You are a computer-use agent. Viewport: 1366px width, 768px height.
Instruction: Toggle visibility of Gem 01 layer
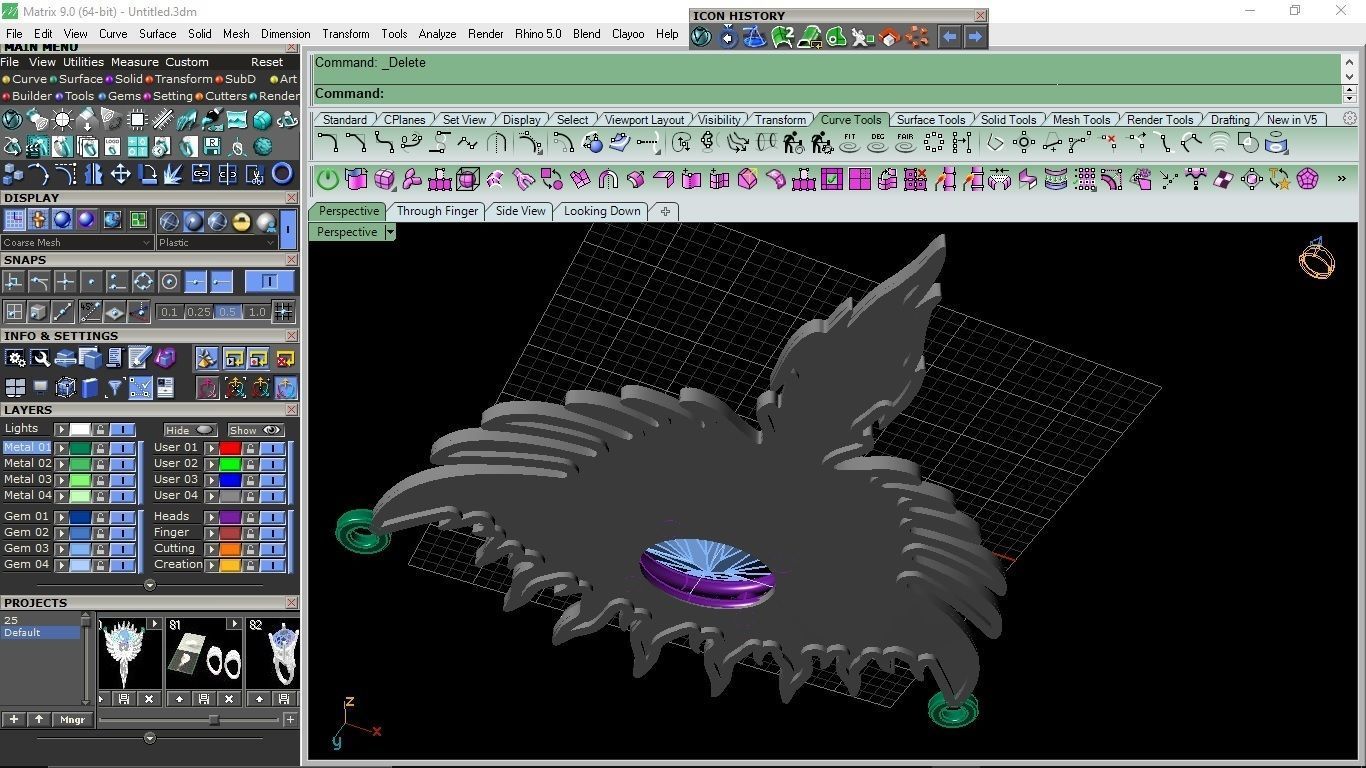pos(122,517)
